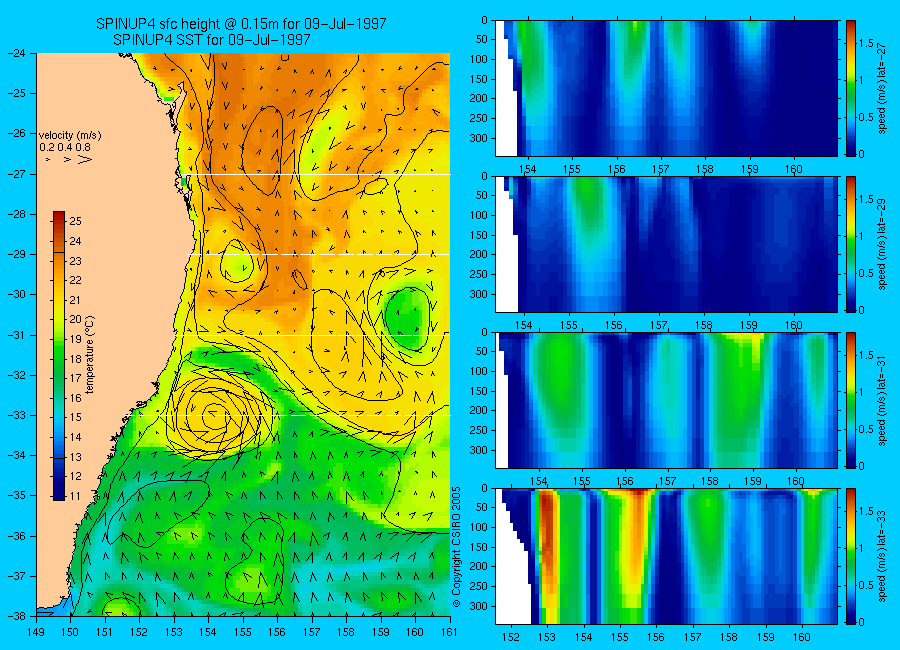Click the 50 depth label on lat=-33 panel
The width and height of the screenshot is (900, 650).
[x=482, y=508]
